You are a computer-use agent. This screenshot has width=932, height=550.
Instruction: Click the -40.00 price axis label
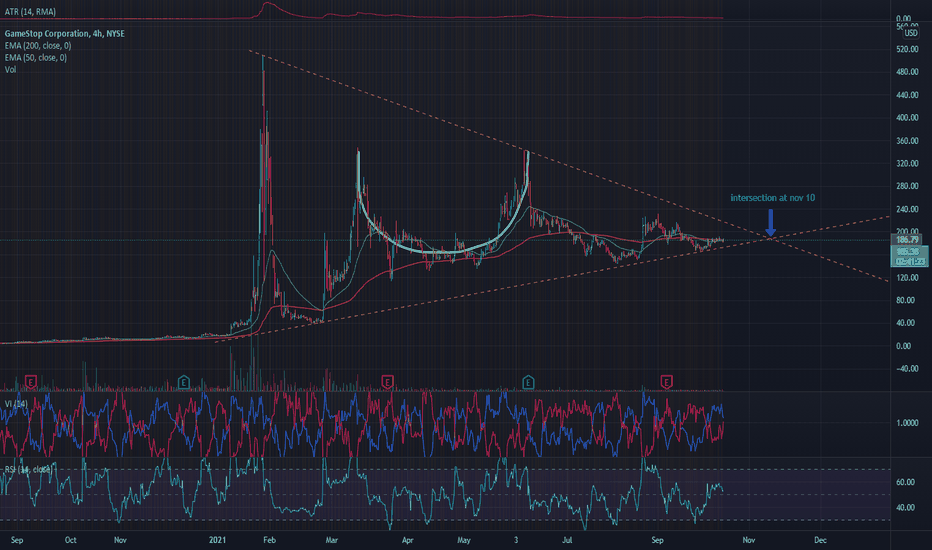pyautogui.click(x=907, y=369)
